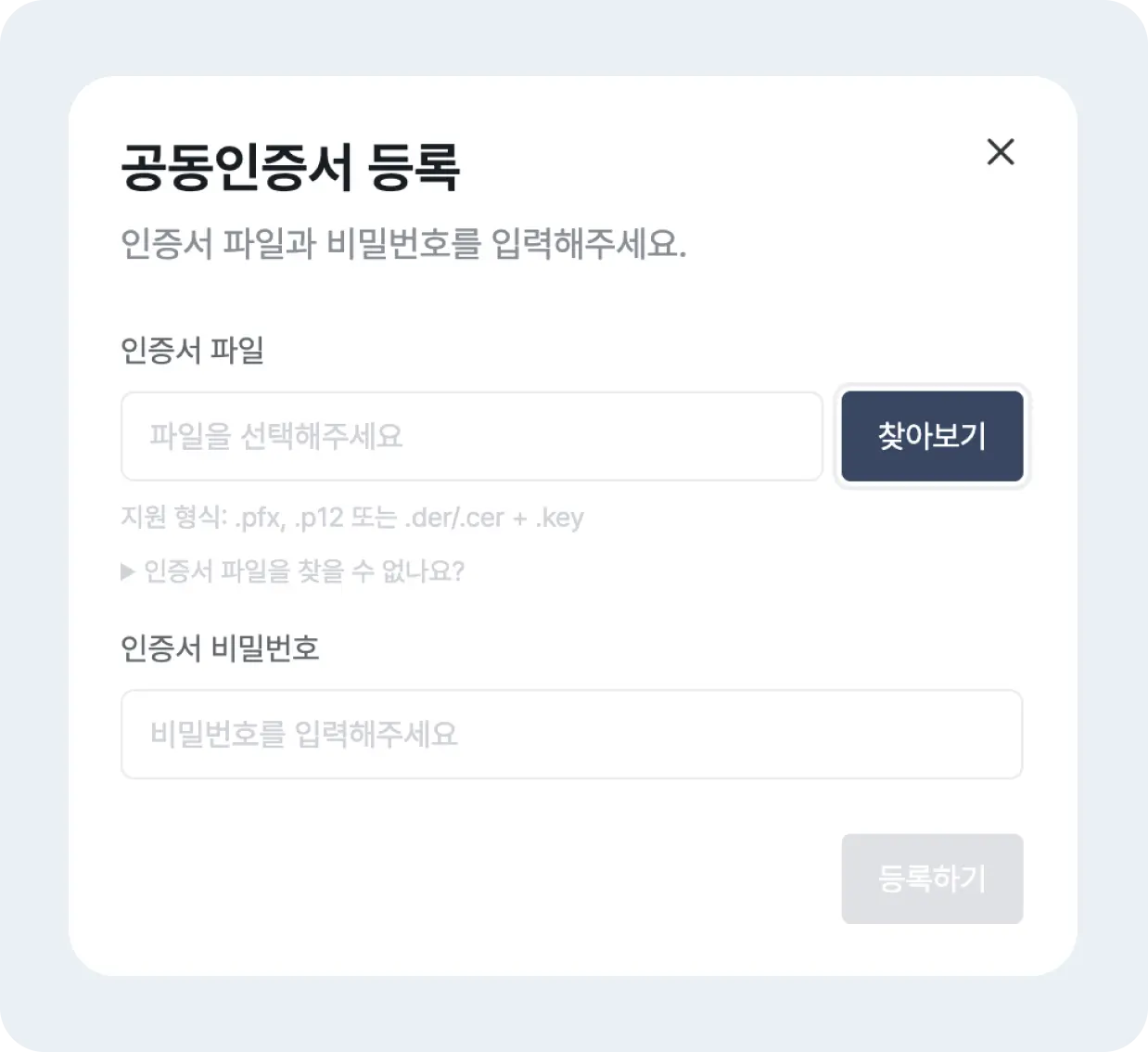This screenshot has height=1052, width=1148.
Task: Click the X icon to dismiss the dialog
Action: coord(1001,152)
